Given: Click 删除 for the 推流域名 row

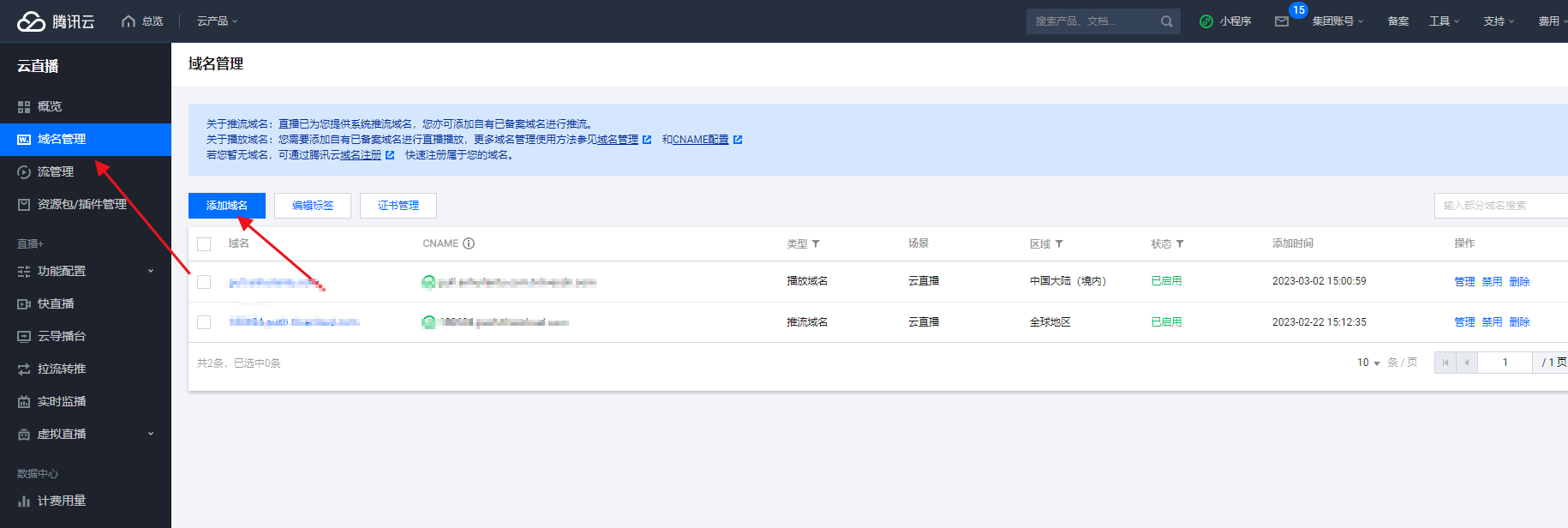Looking at the screenshot, I should [1519, 322].
